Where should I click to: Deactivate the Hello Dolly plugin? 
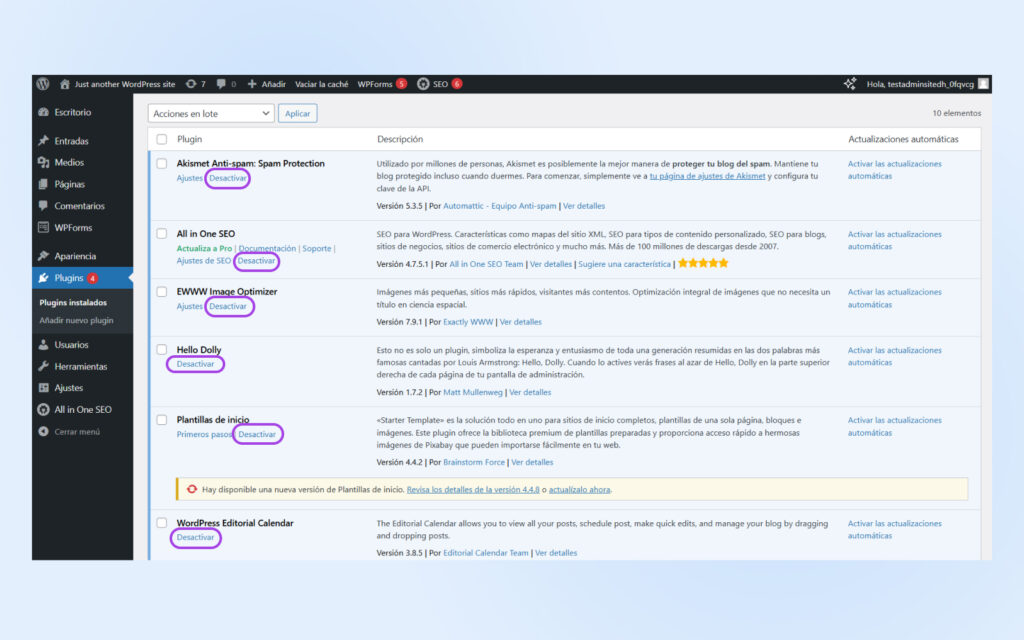tap(195, 364)
